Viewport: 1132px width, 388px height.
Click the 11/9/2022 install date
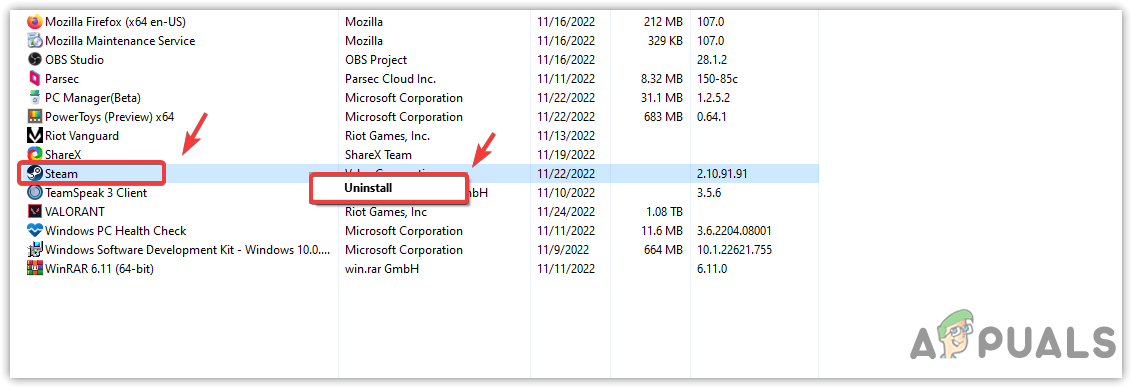[x=563, y=250]
